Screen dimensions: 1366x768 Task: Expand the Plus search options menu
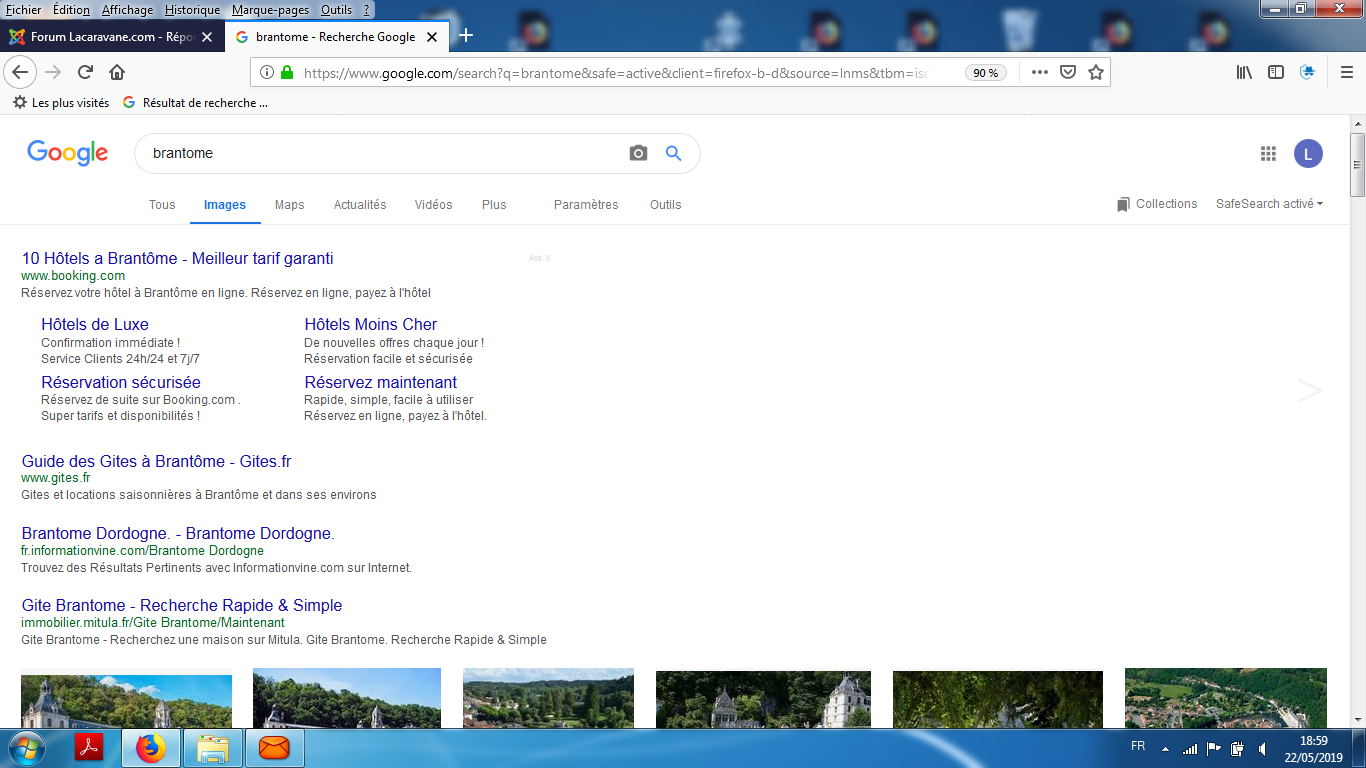(x=494, y=205)
